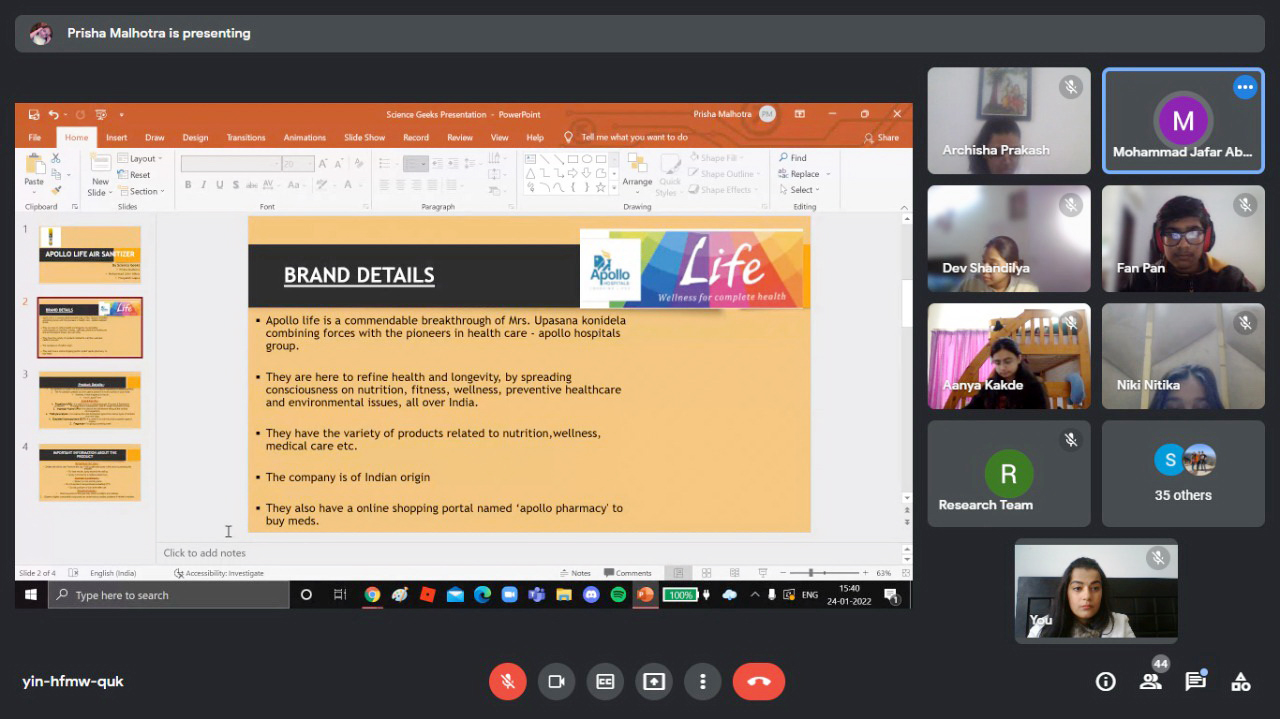Open Microsoft Teams from the taskbar
The height and width of the screenshot is (719, 1280).
536,595
